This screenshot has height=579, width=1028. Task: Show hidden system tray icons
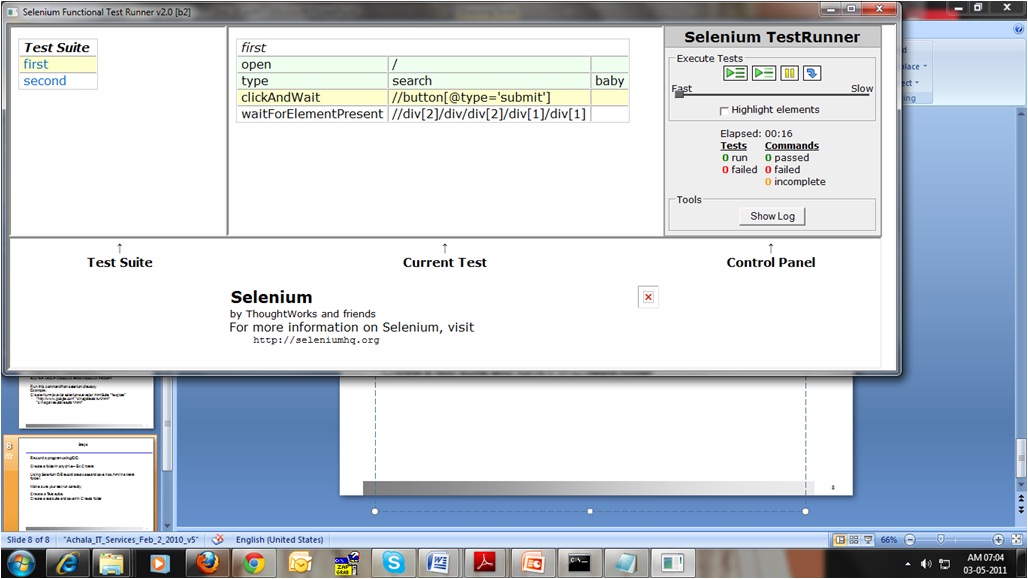coord(907,564)
